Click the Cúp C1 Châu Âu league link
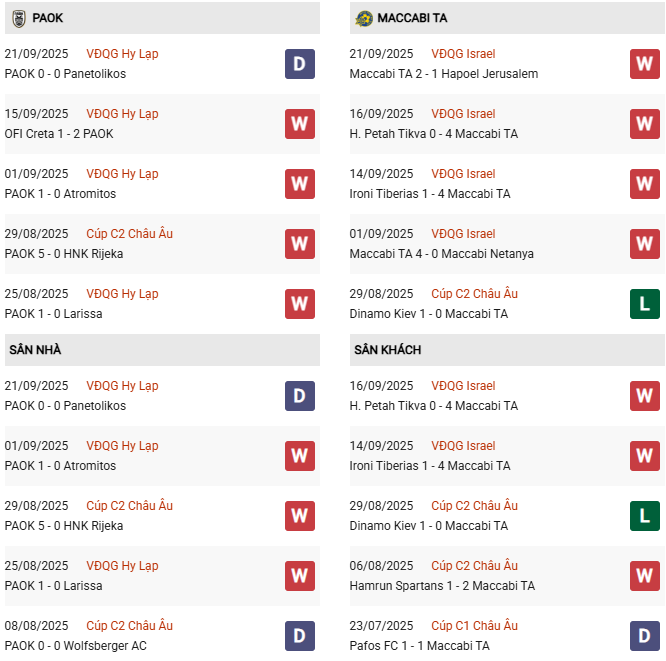The height and width of the screenshot is (661, 666). click(x=474, y=626)
